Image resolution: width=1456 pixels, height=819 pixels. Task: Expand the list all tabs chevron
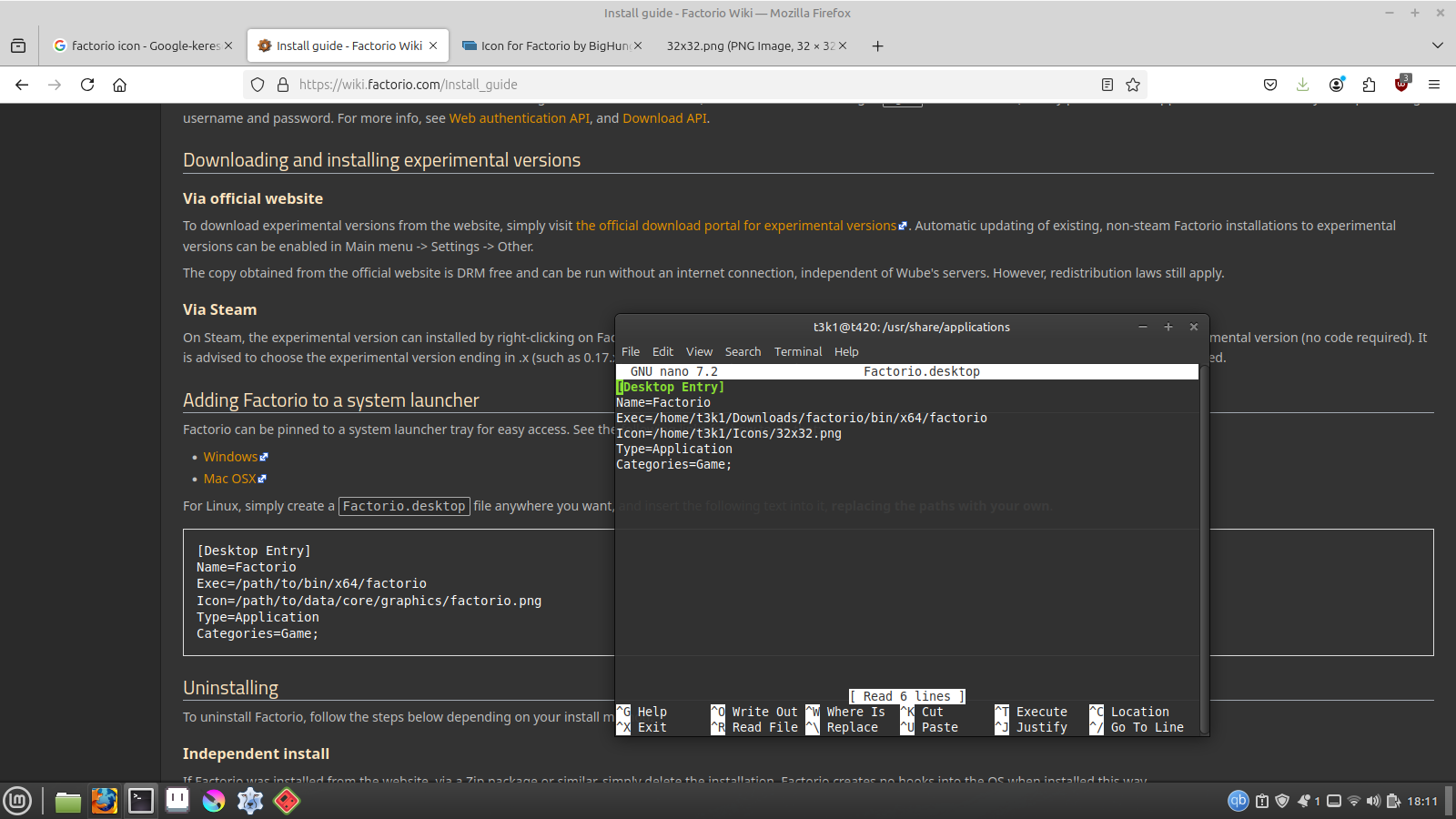(1438, 45)
